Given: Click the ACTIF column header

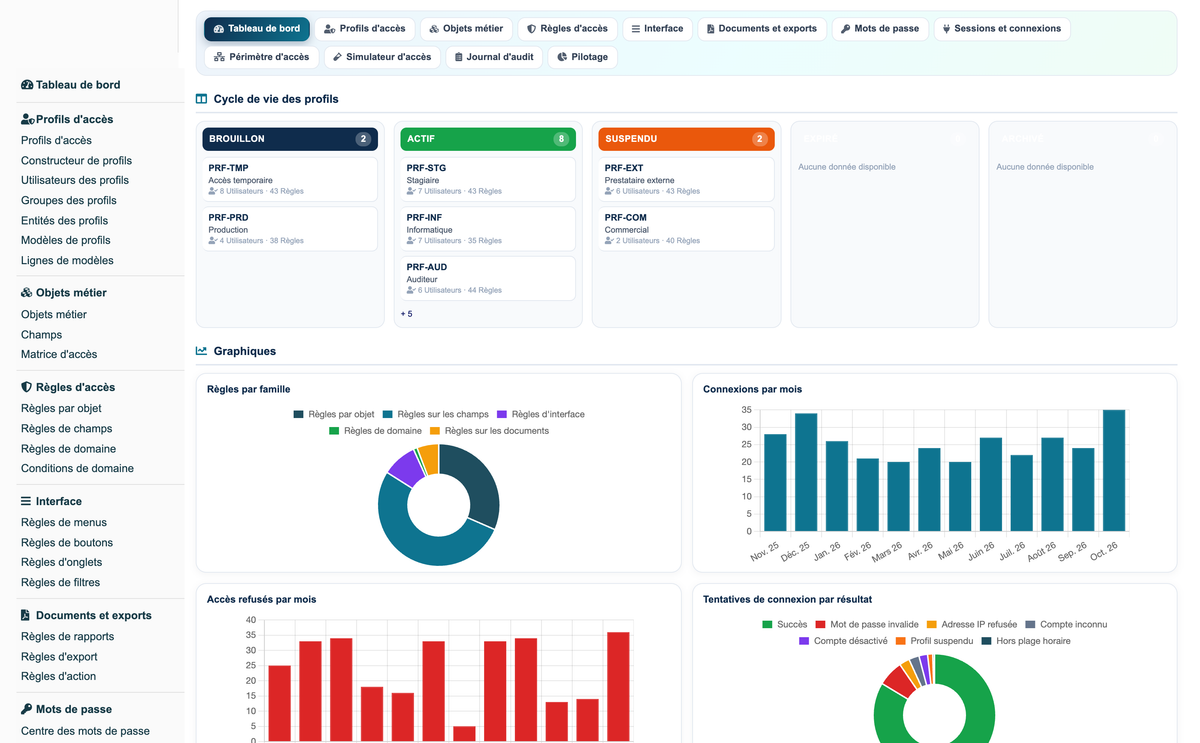Looking at the screenshot, I should (488, 139).
